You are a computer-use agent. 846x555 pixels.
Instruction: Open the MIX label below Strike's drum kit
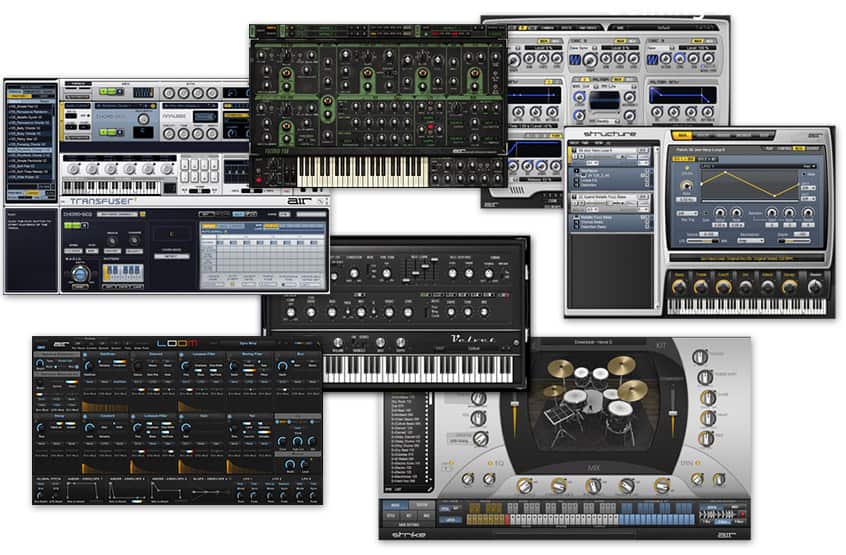coord(593,468)
